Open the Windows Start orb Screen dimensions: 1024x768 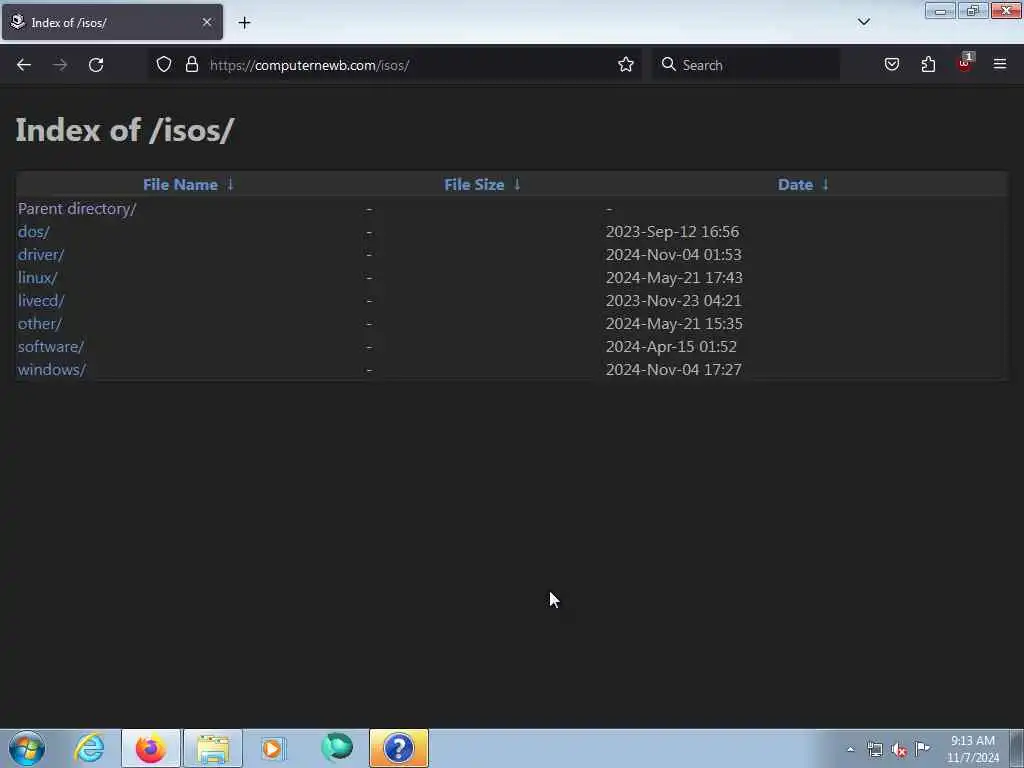(x=27, y=748)
